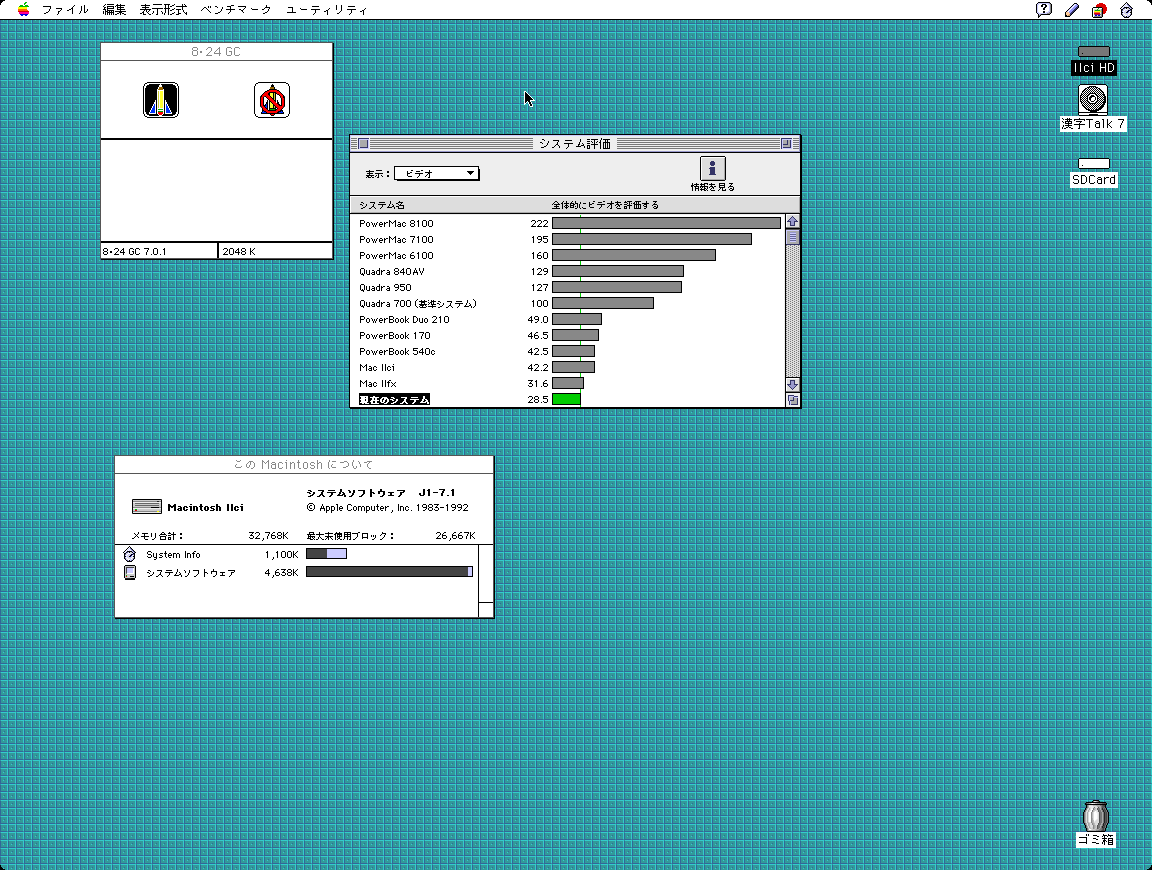Open the ユーティリティ menu
The image size is (1152, 870).
pyautogui.click(x=327, y=10)
